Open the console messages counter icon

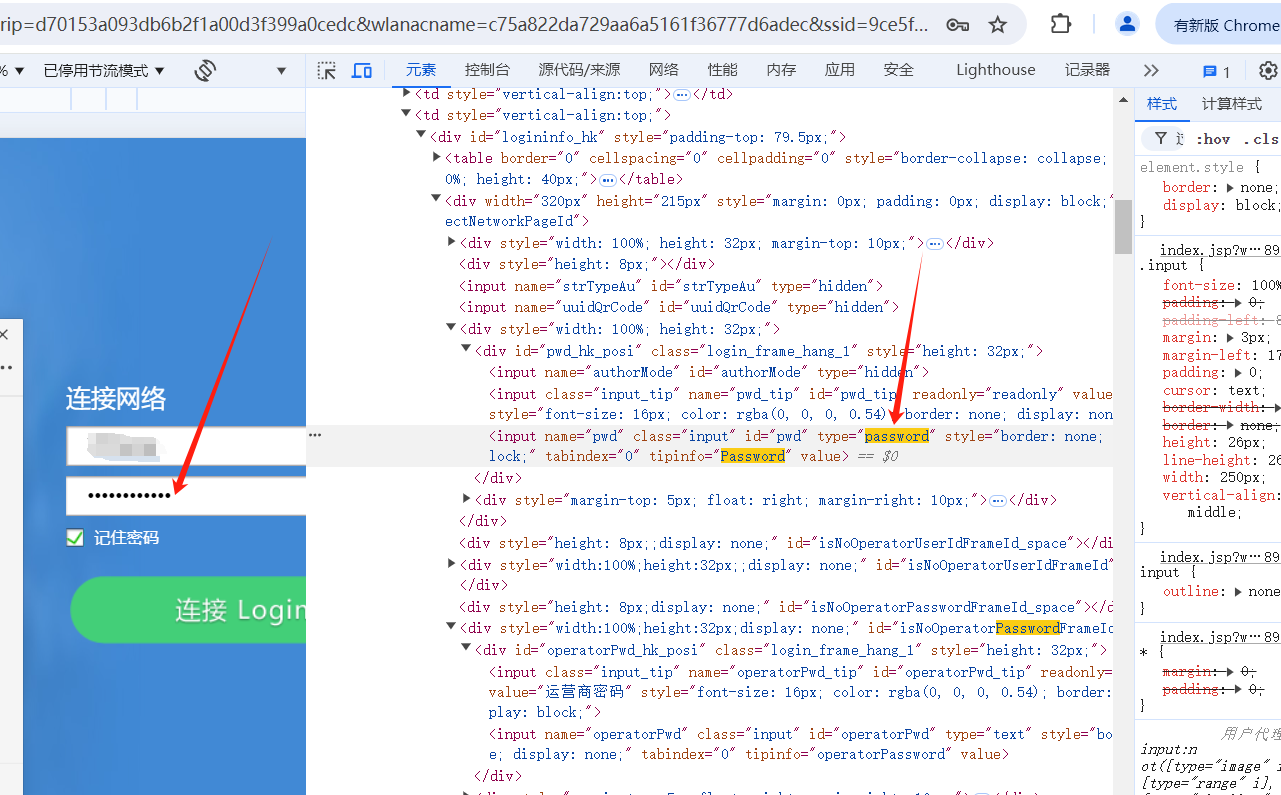1216,71
